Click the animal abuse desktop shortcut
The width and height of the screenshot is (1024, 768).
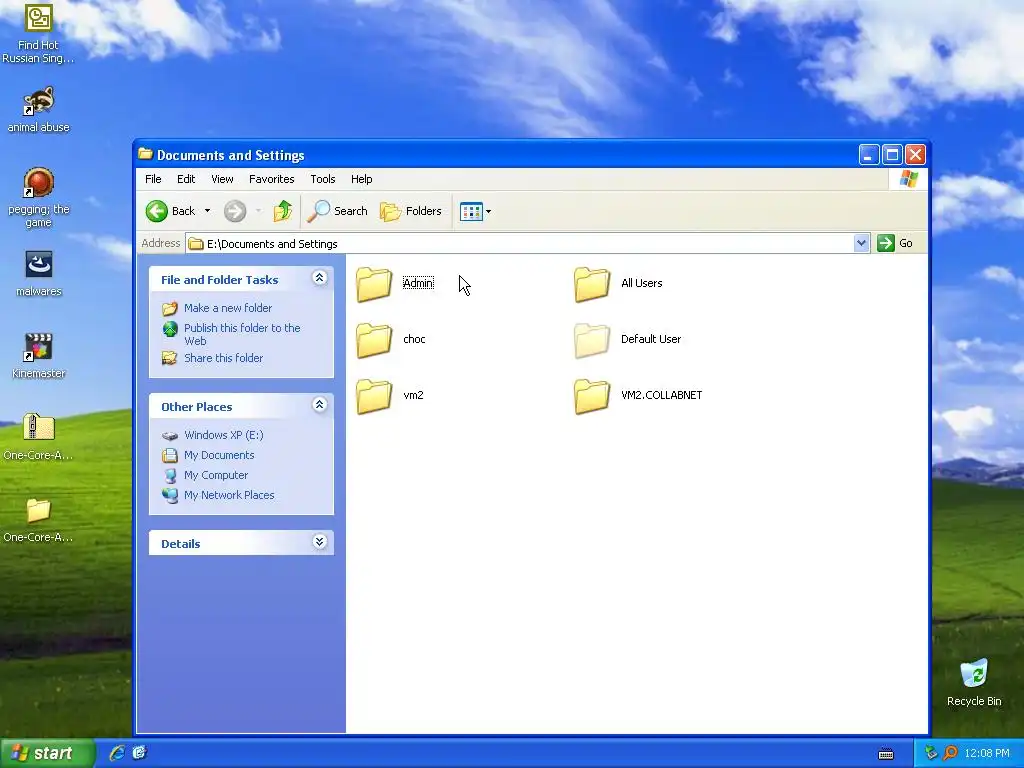coord(39,101)
